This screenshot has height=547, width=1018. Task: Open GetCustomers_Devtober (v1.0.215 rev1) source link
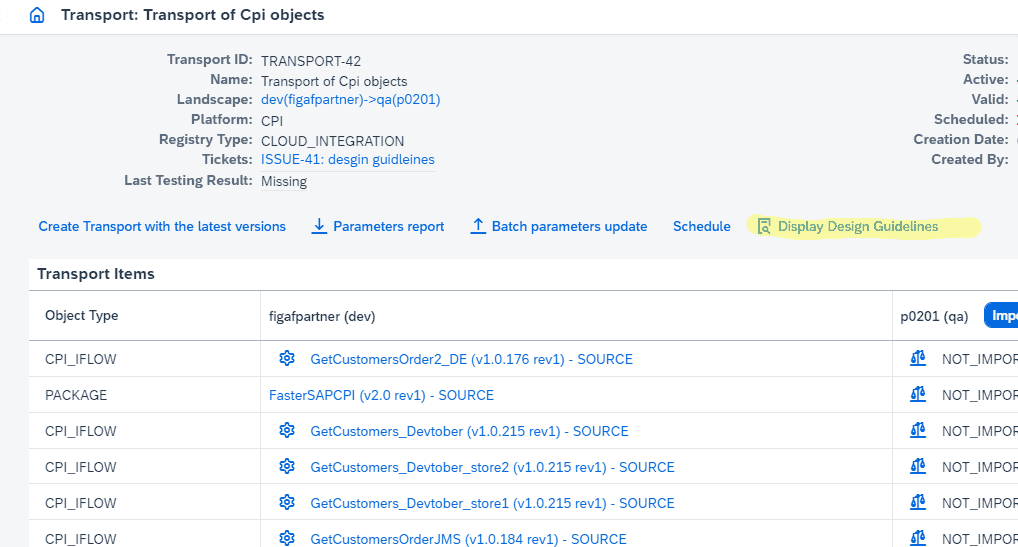(469, 432)
